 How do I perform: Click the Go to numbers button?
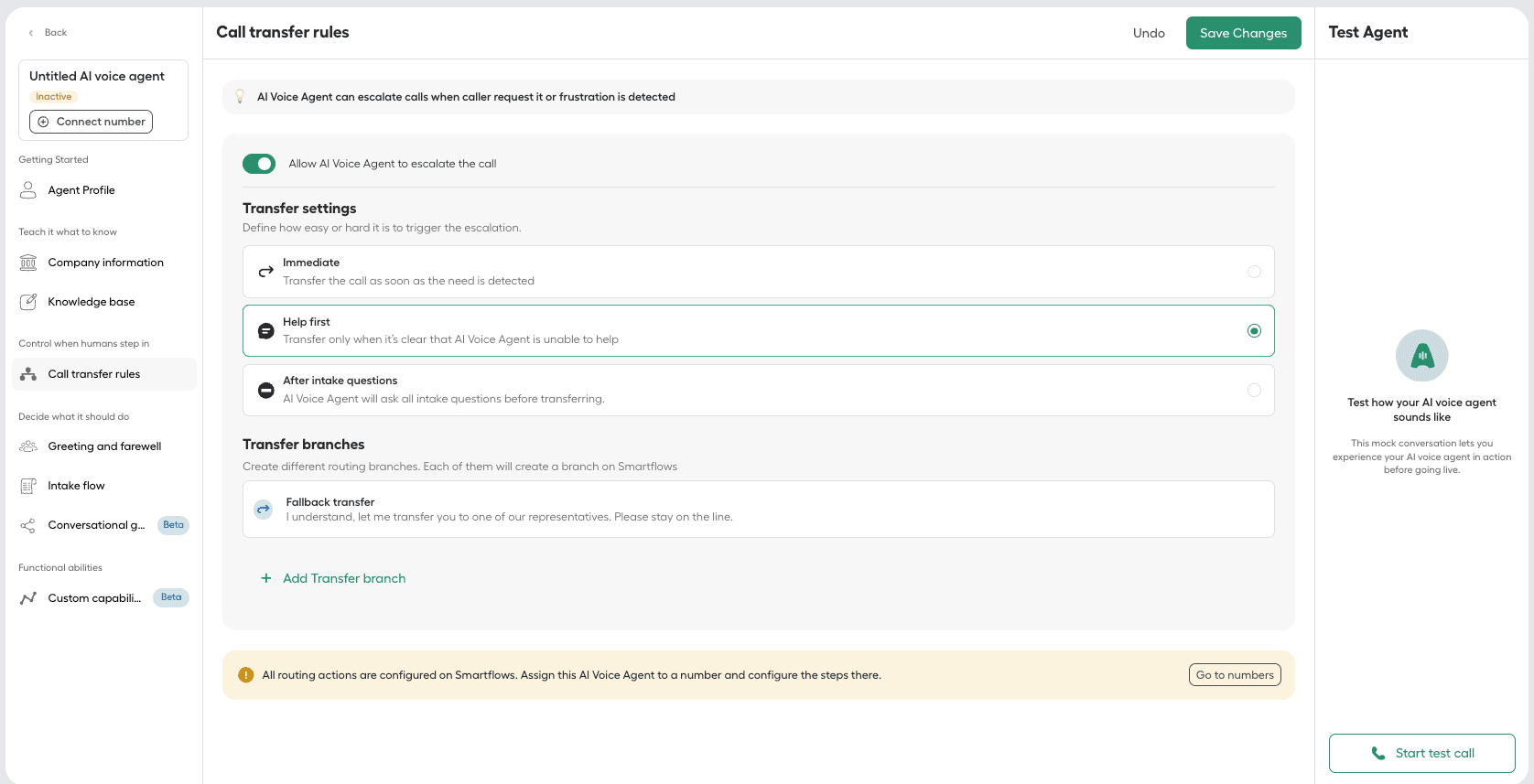pyautogui.click(x=1234, y=675)
